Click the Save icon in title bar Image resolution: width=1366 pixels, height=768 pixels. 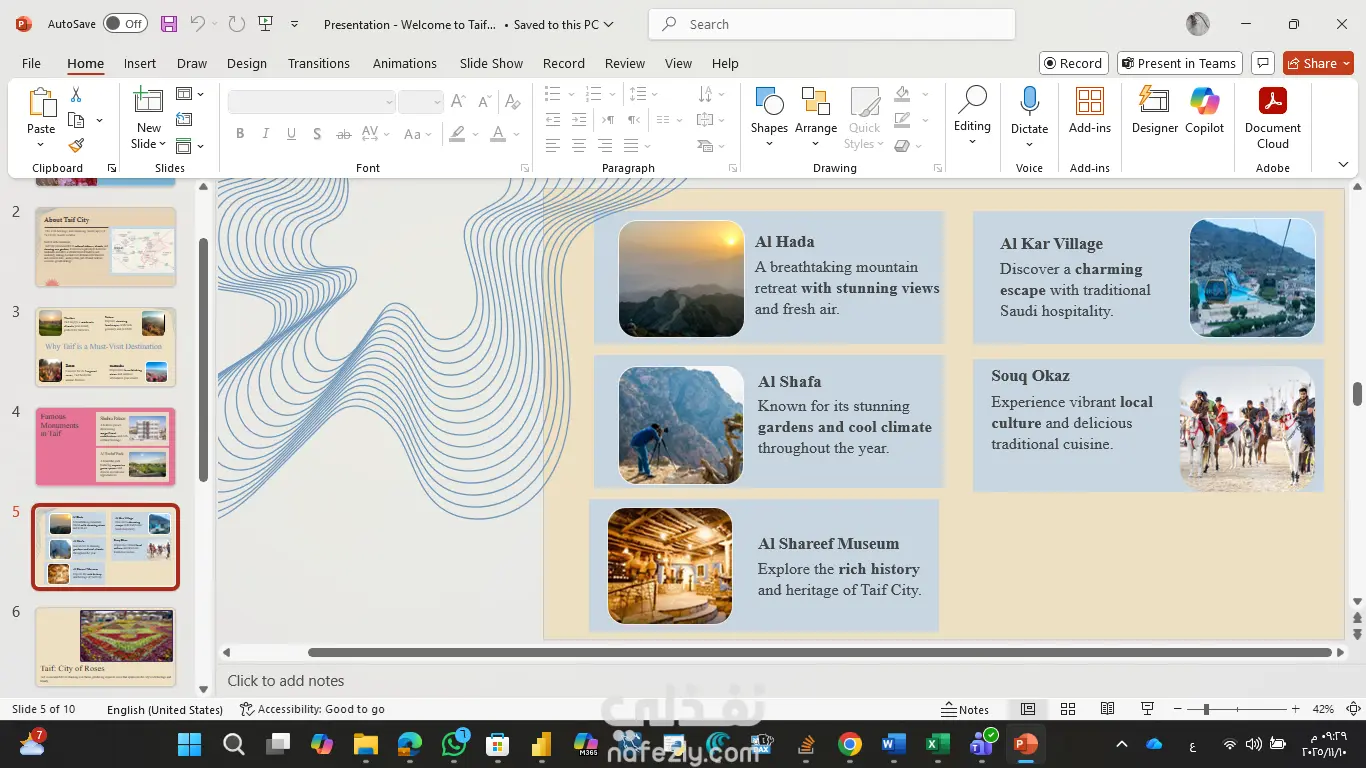[x=169, y=24]
